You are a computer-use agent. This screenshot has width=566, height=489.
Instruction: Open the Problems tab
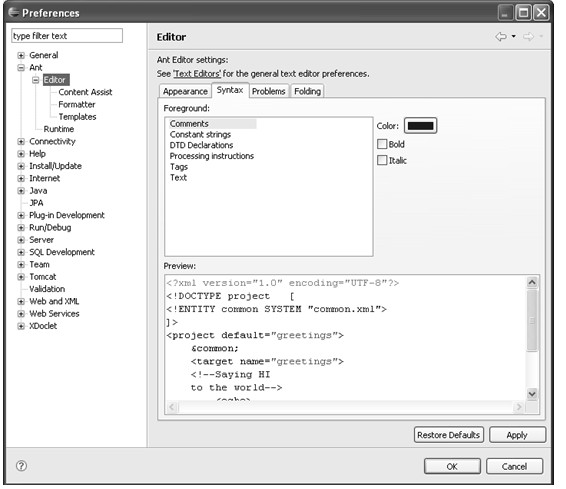coord(269,91)
